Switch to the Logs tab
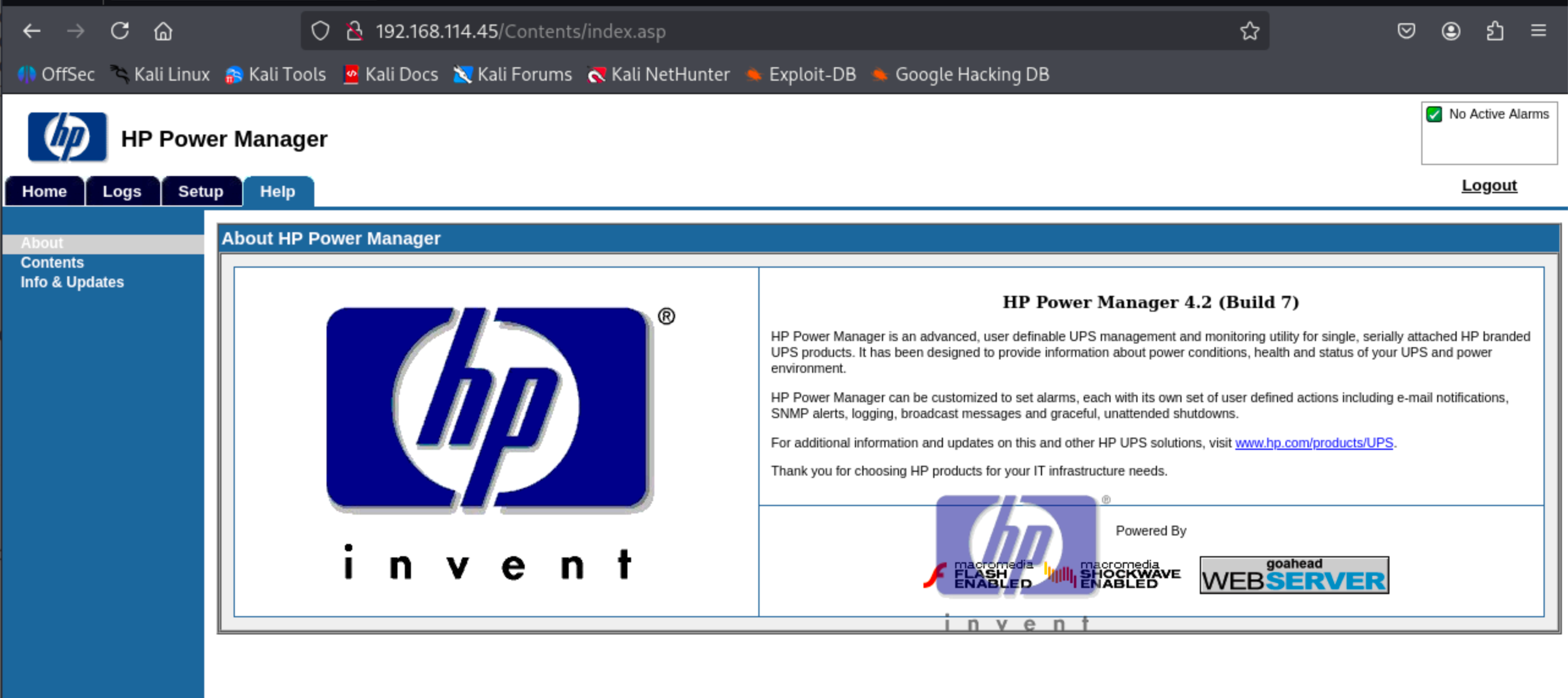The width and height of the screenshot is (1568, 698). 122,191
